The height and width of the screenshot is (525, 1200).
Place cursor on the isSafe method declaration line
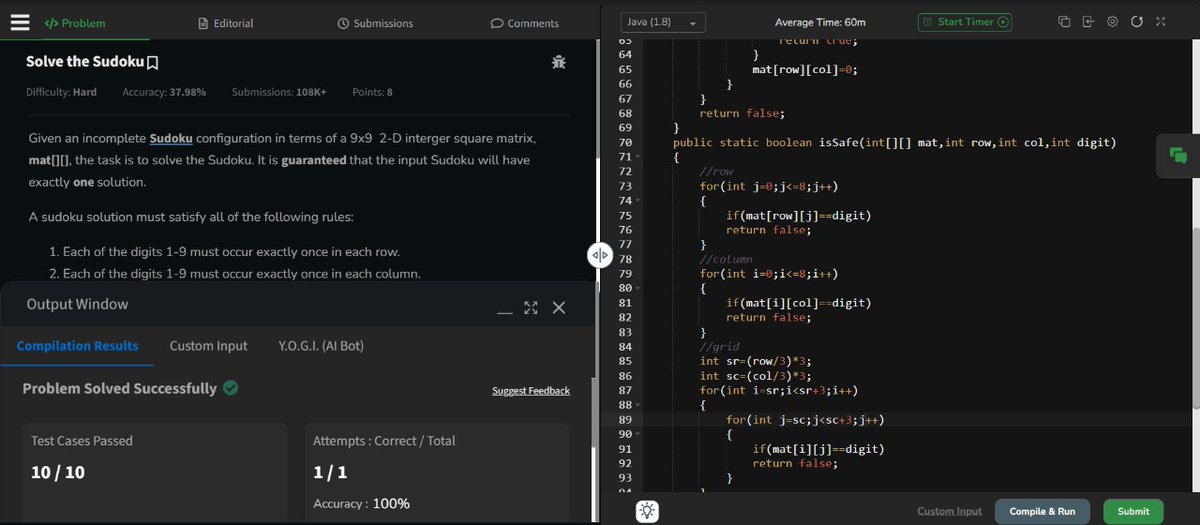[x=894, y=143]
